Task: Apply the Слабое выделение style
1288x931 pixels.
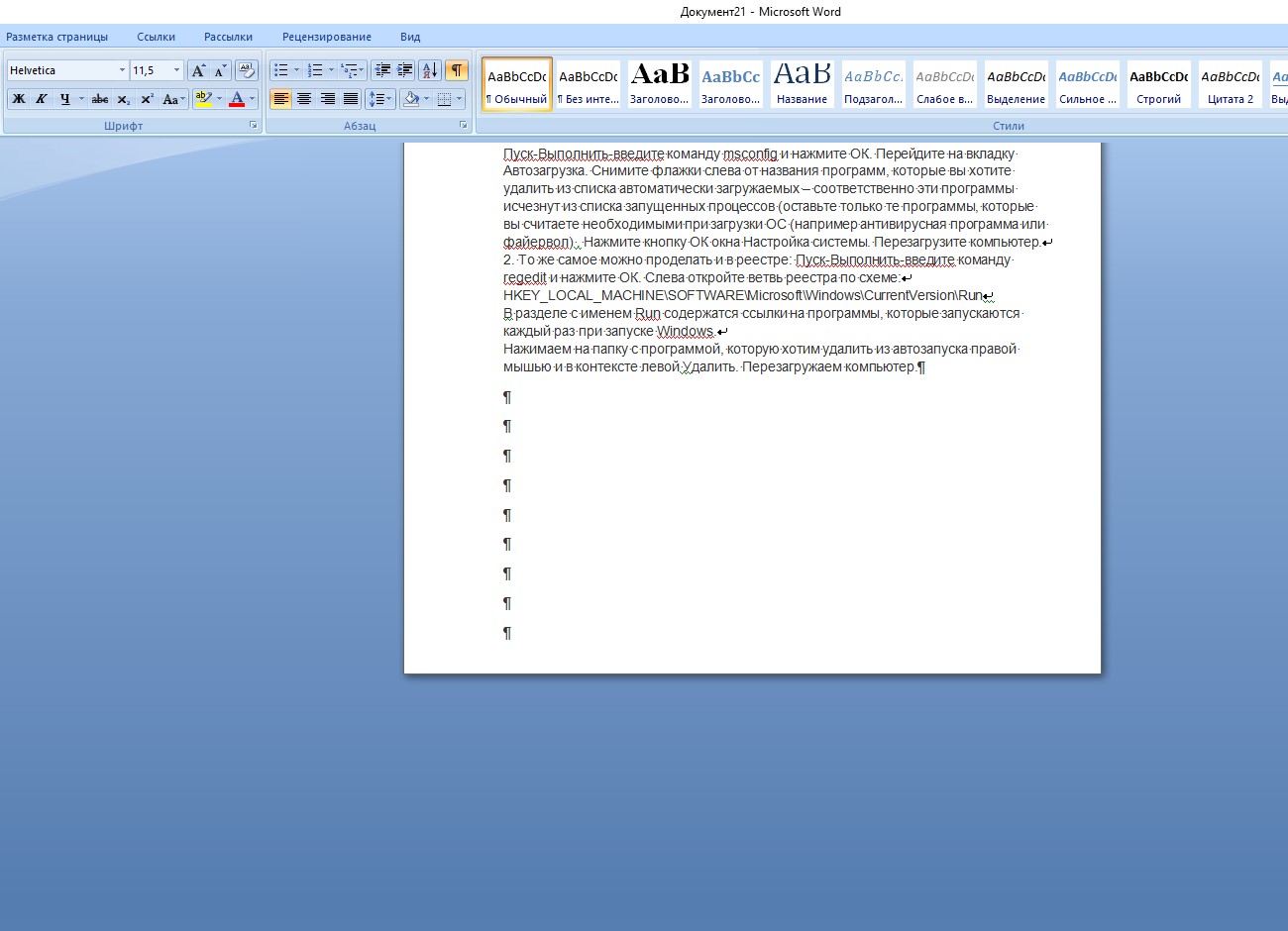Action: tap(945, 84)
